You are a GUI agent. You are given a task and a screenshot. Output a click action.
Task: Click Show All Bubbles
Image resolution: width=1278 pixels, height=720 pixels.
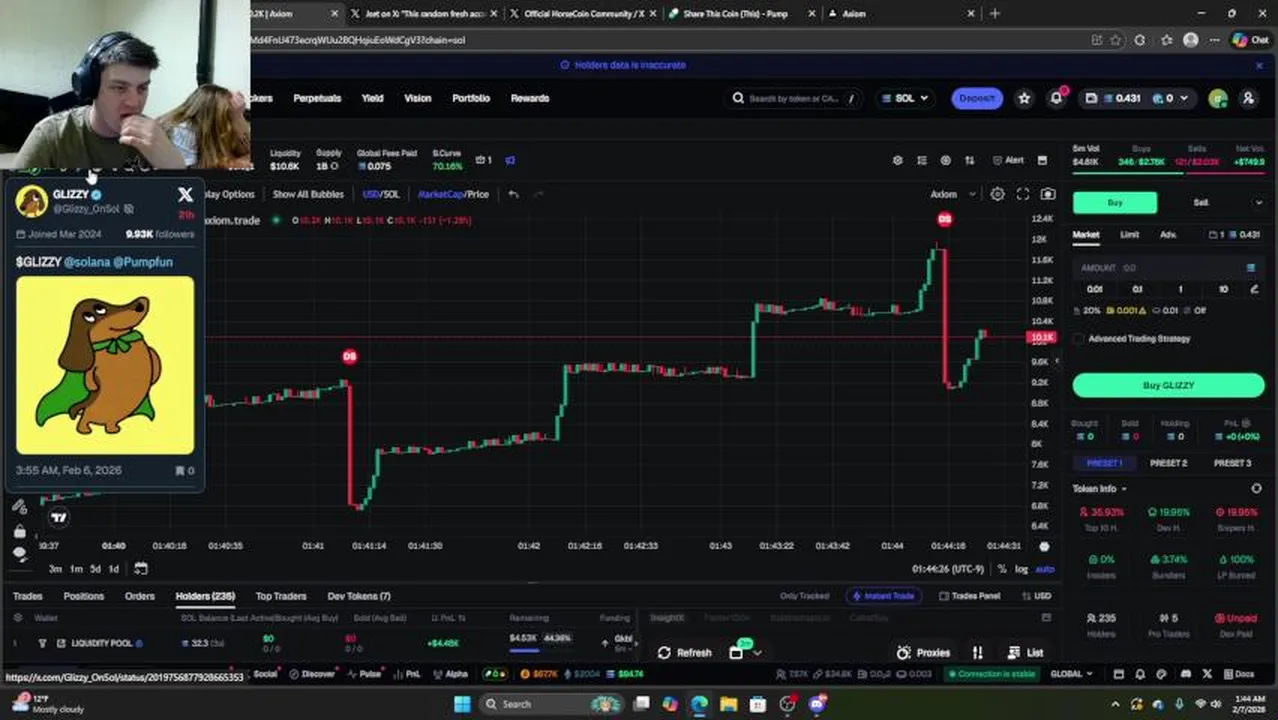click(x=308, y=194)
